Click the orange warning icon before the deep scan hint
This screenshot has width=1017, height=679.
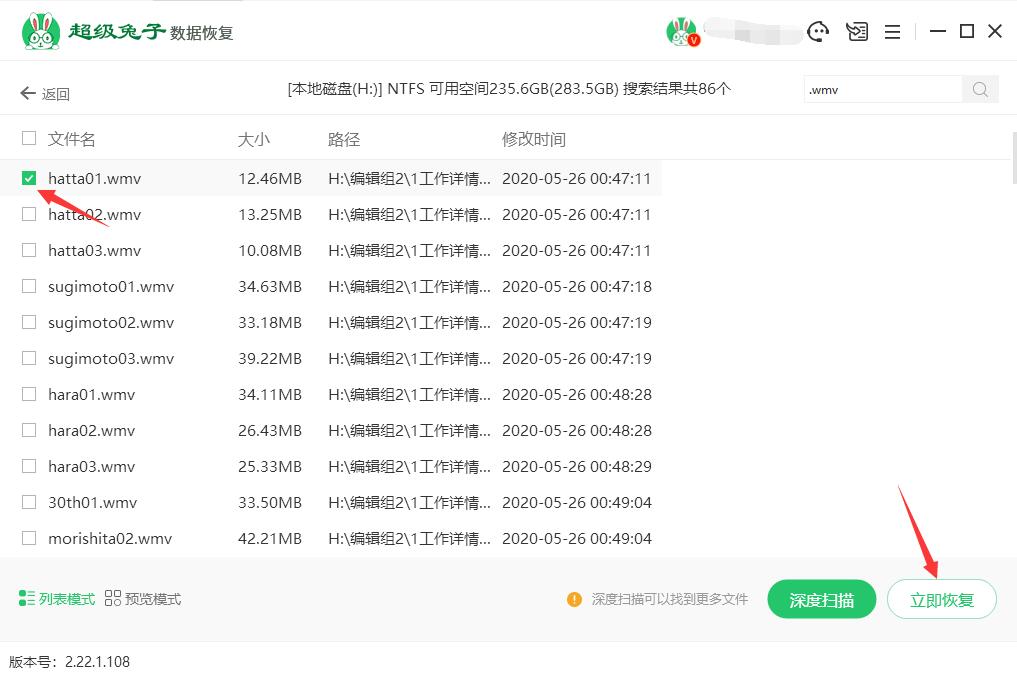tap(574, 599)
